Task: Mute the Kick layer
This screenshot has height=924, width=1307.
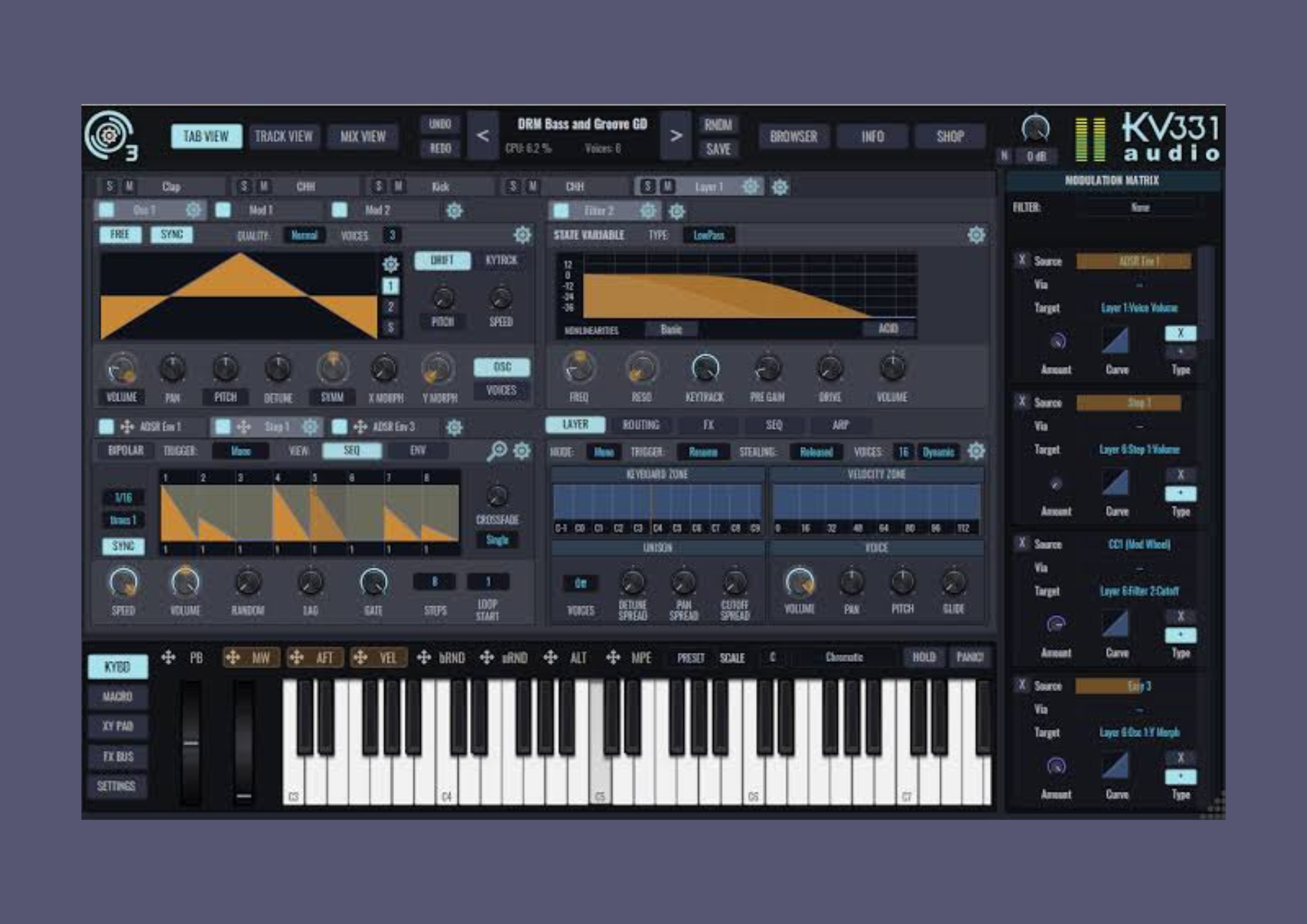Action: pyautogui.click(x=399, y=187)
